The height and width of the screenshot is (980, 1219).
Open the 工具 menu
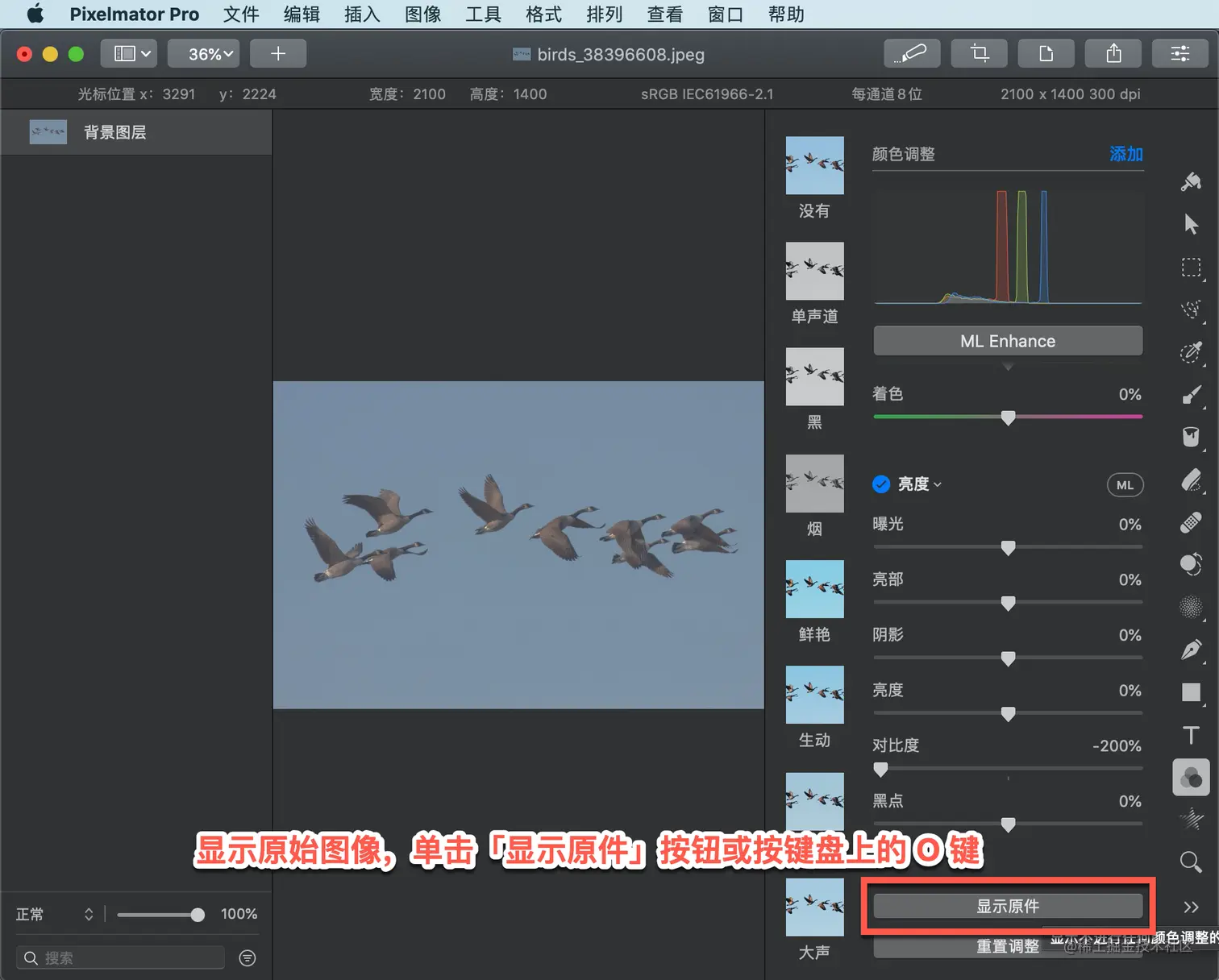483,15
